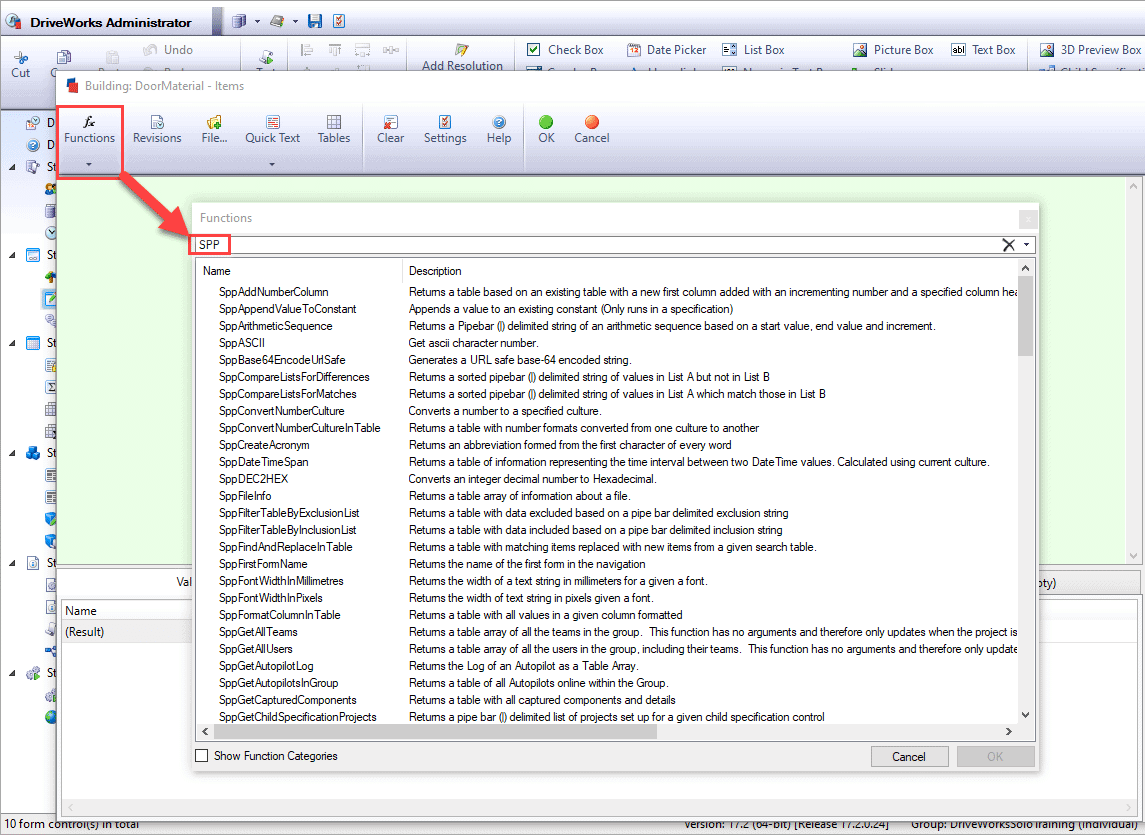Insert a 3D Preview Box control
Image resolution: width=1145 pixels, height=835 pixels.
[1090, 50]
